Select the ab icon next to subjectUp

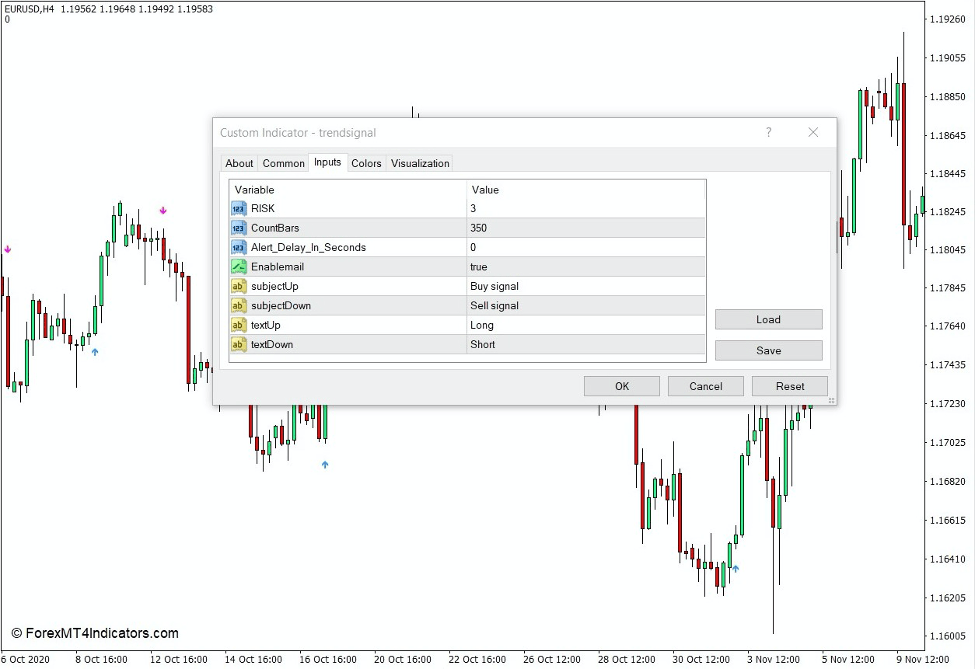(x=238, y=286)
